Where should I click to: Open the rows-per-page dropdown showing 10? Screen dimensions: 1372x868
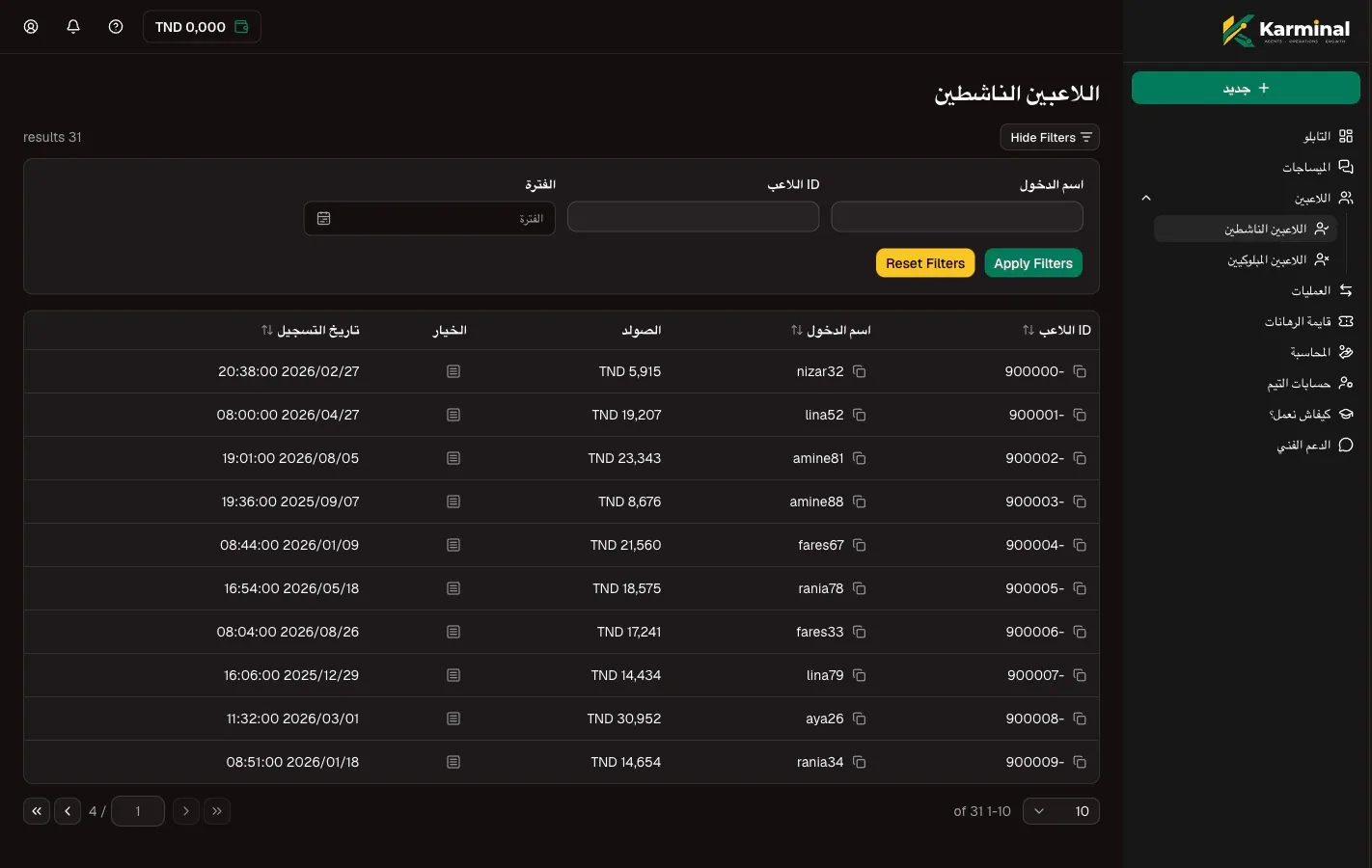(1061, 811)
